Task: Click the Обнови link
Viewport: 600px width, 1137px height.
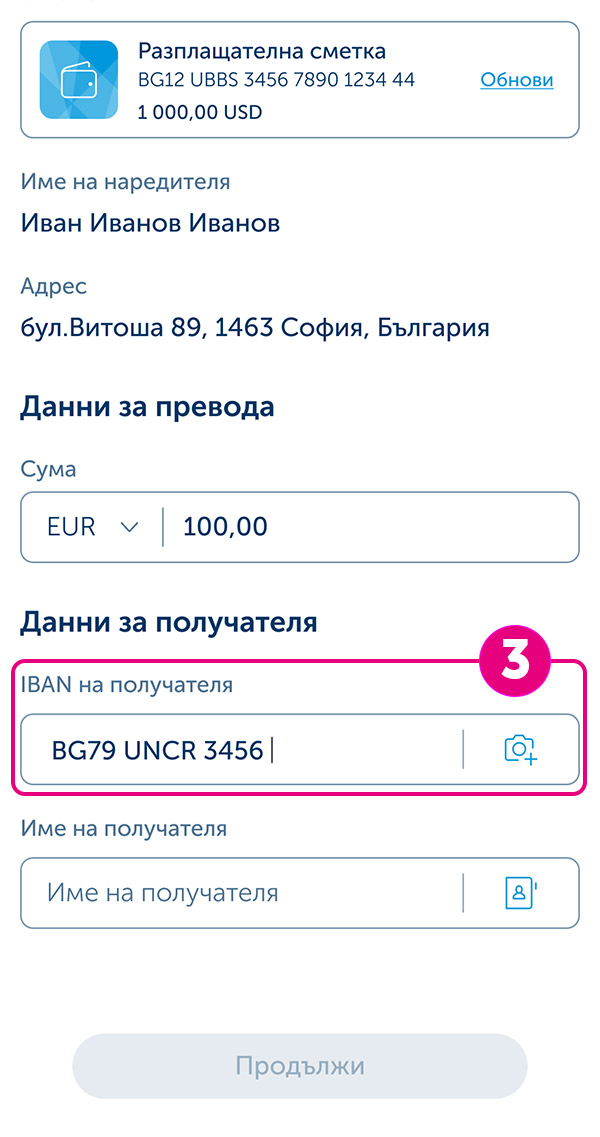Action: [x=517, y=80]
